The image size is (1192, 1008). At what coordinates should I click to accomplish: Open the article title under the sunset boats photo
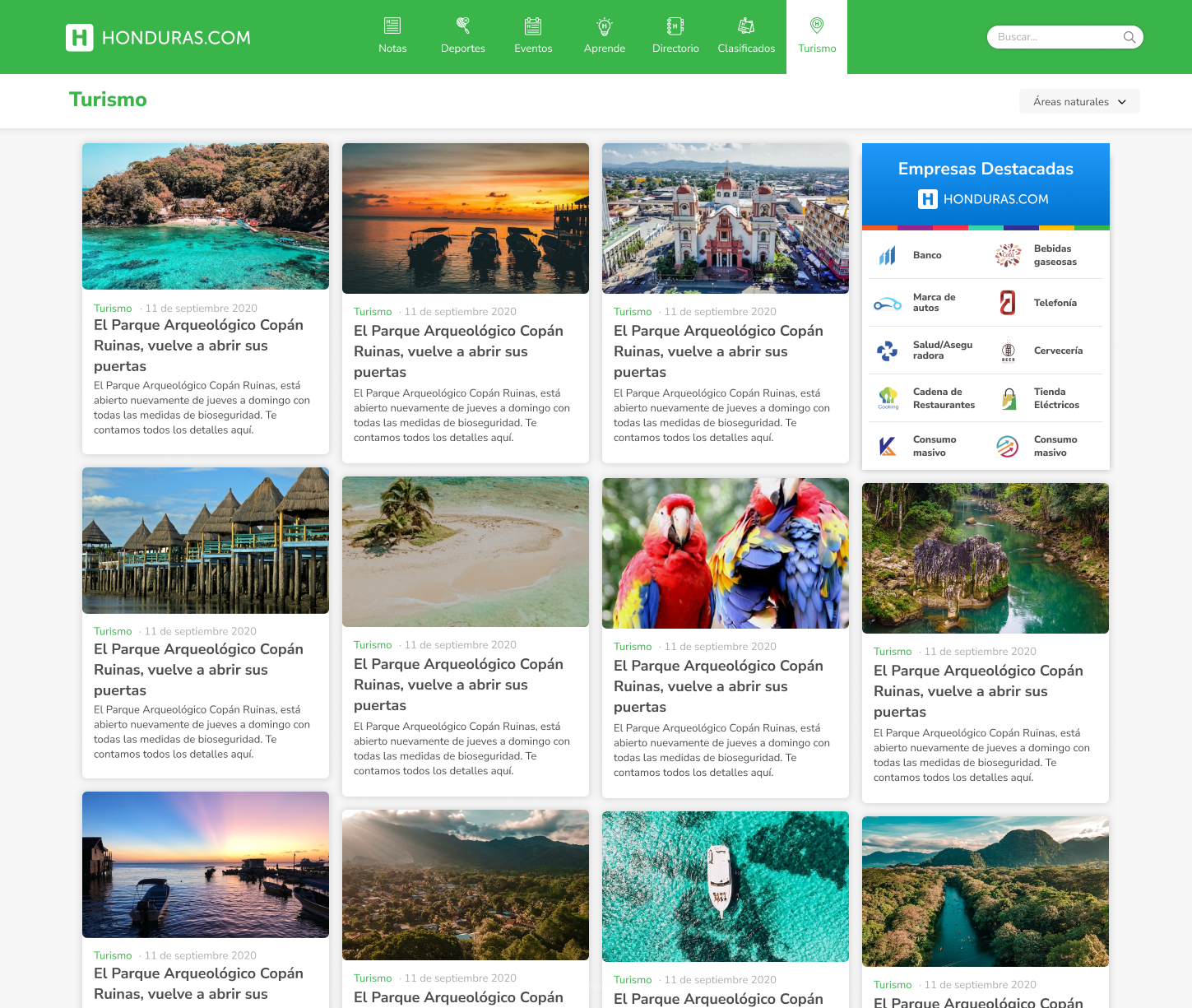point(458,351)
